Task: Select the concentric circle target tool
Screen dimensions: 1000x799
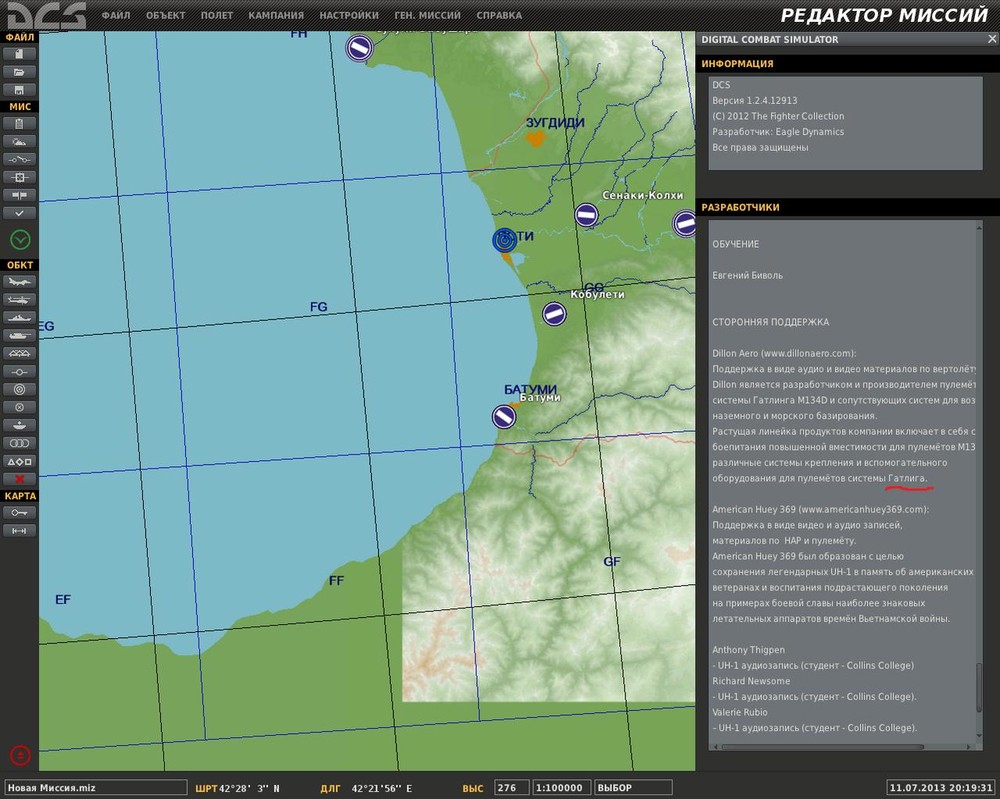Action: (x=19, y=389)
